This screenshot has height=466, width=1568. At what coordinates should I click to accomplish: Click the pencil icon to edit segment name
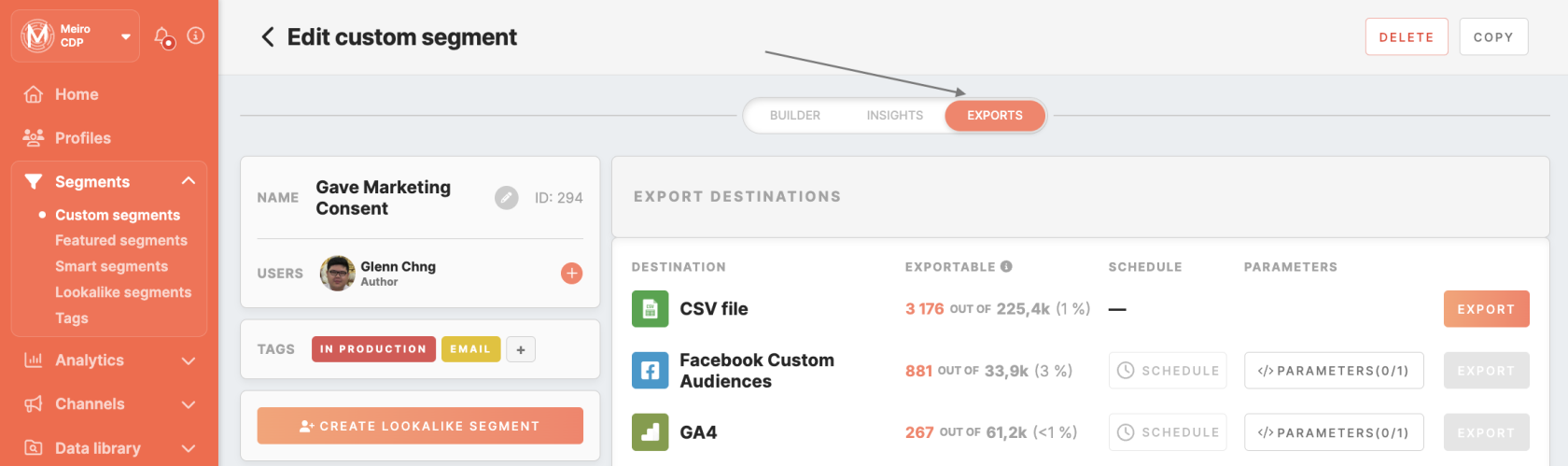click(507, 198)
